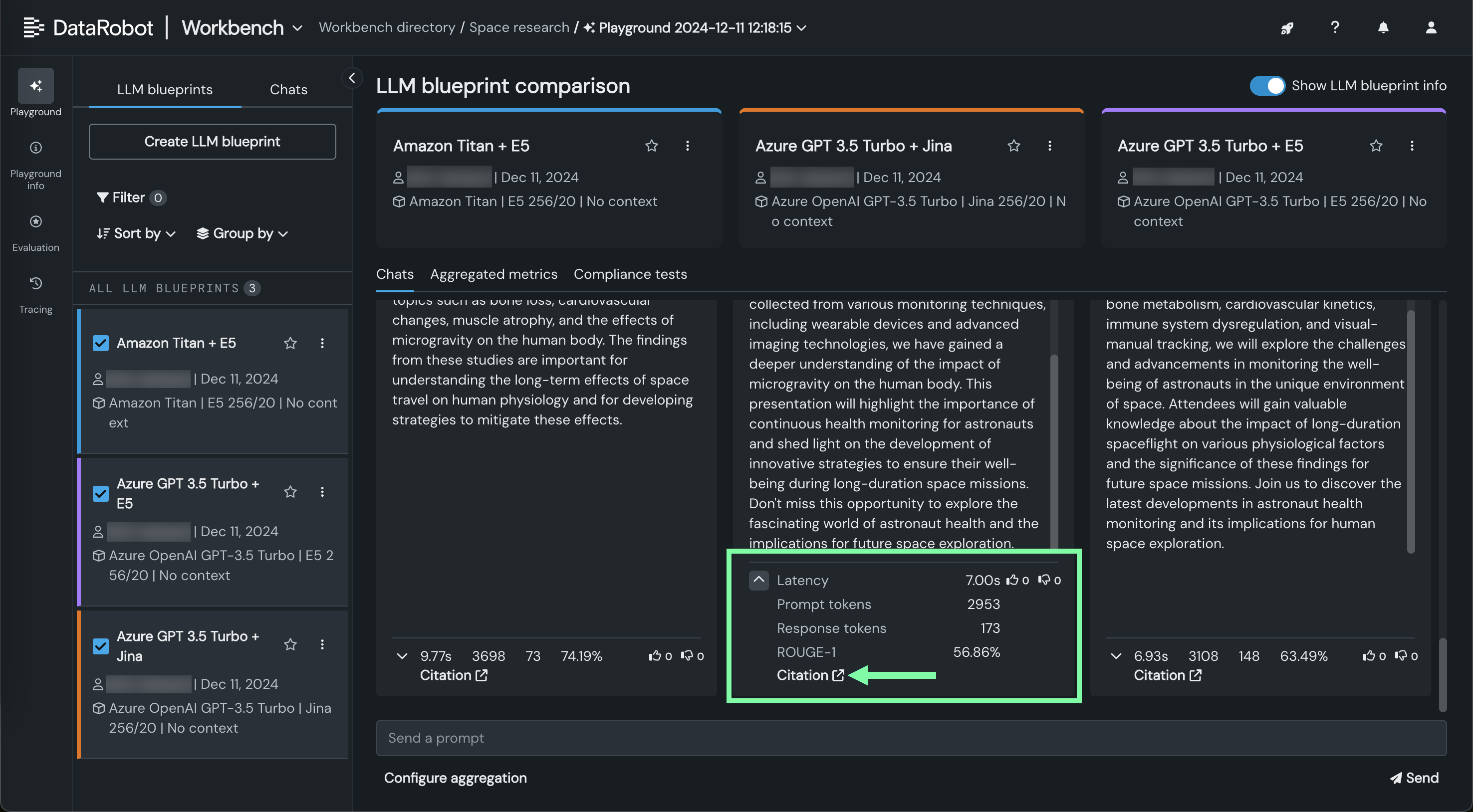Collapse the left blueprints panel arrow
Viewport: 1473px width, 812px height.
(x=352, y=78)
